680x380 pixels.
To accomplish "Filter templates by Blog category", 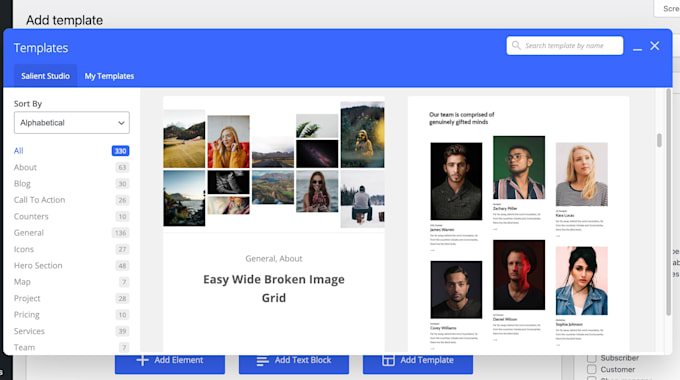I will (x=22, y=183).
